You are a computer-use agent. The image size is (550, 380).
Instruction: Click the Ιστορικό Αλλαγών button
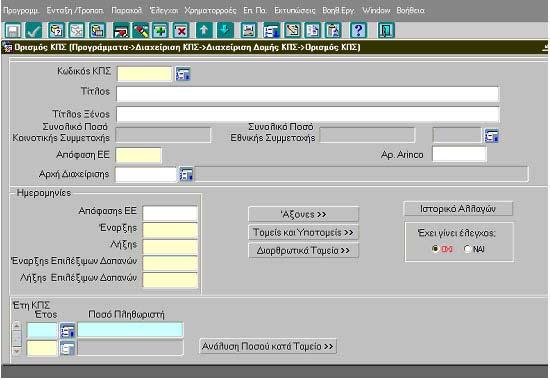tap(458, 209)
